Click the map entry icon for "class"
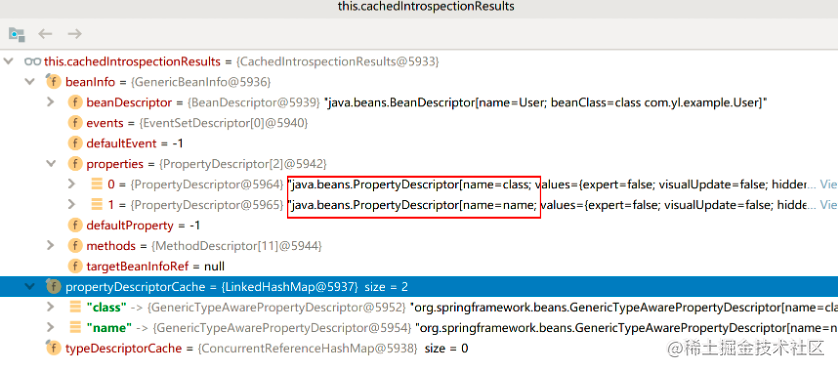Screen dimensions: 838x371 tap(75, 307)
